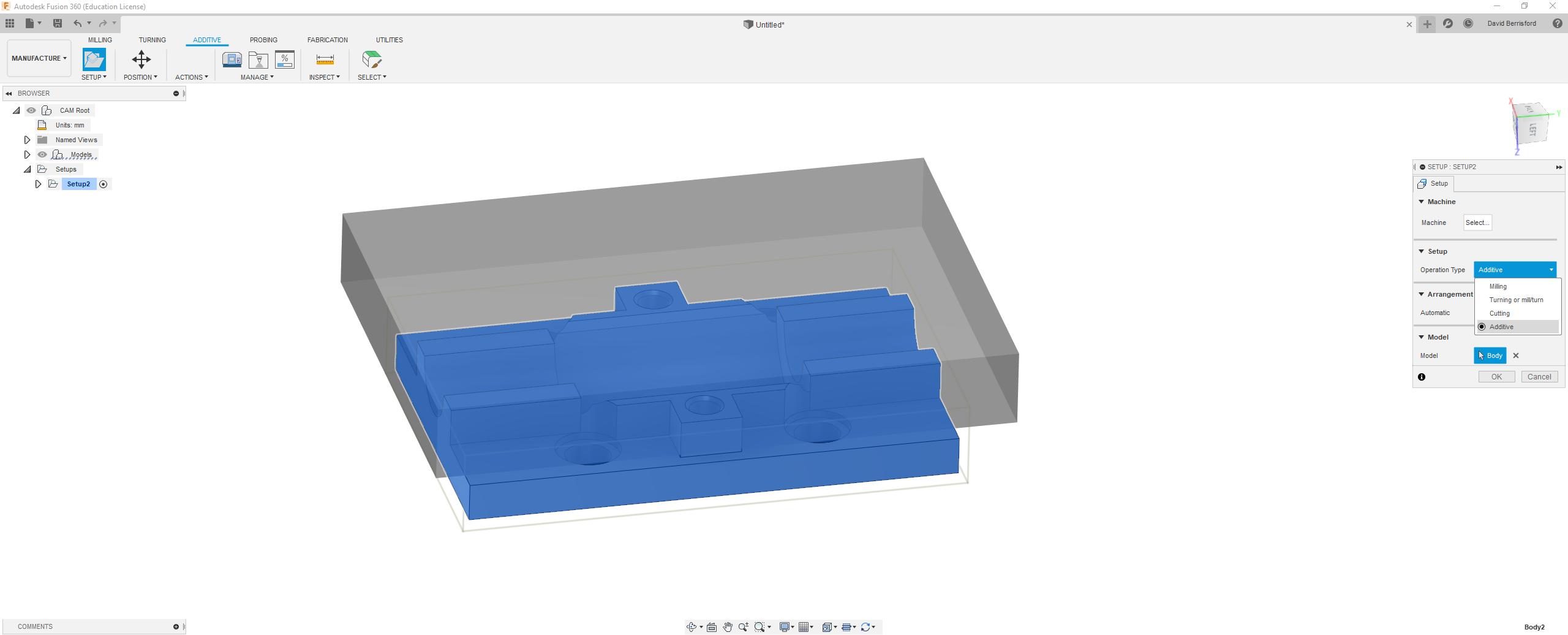Switch to the UTILITIES ribbon tab
Image resolution: width=1568 pixels, height=635 pixels.
390,40
